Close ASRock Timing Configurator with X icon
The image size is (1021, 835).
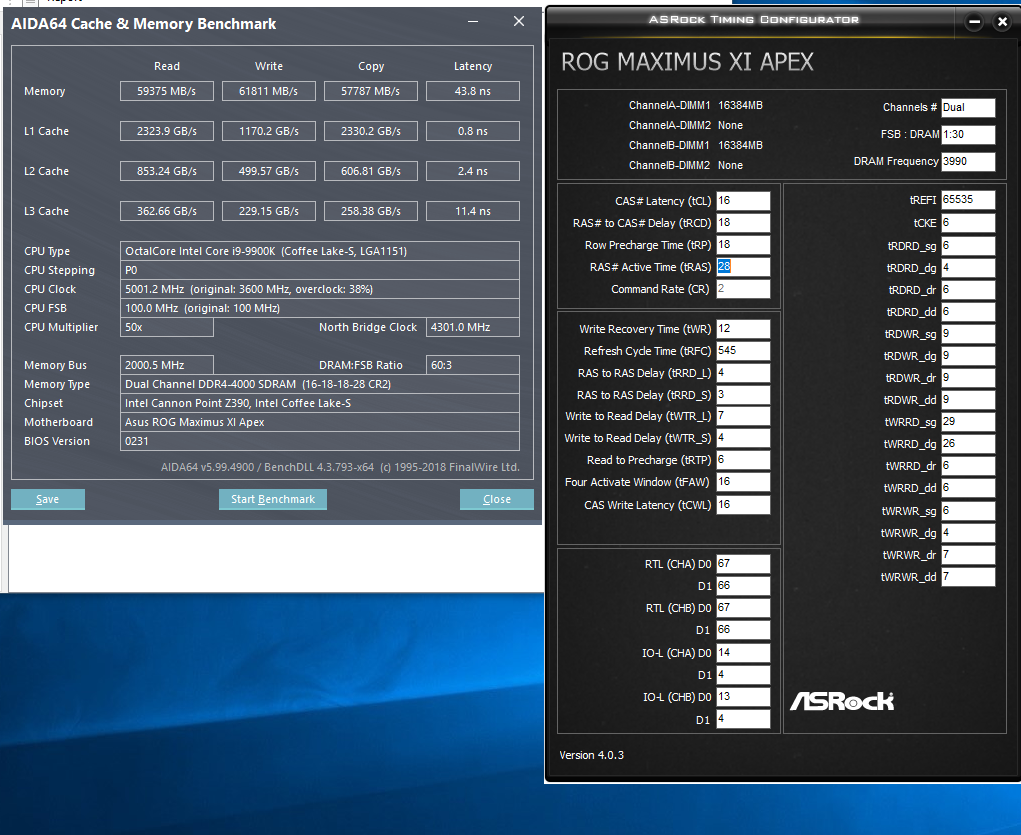click(1002, 22)
